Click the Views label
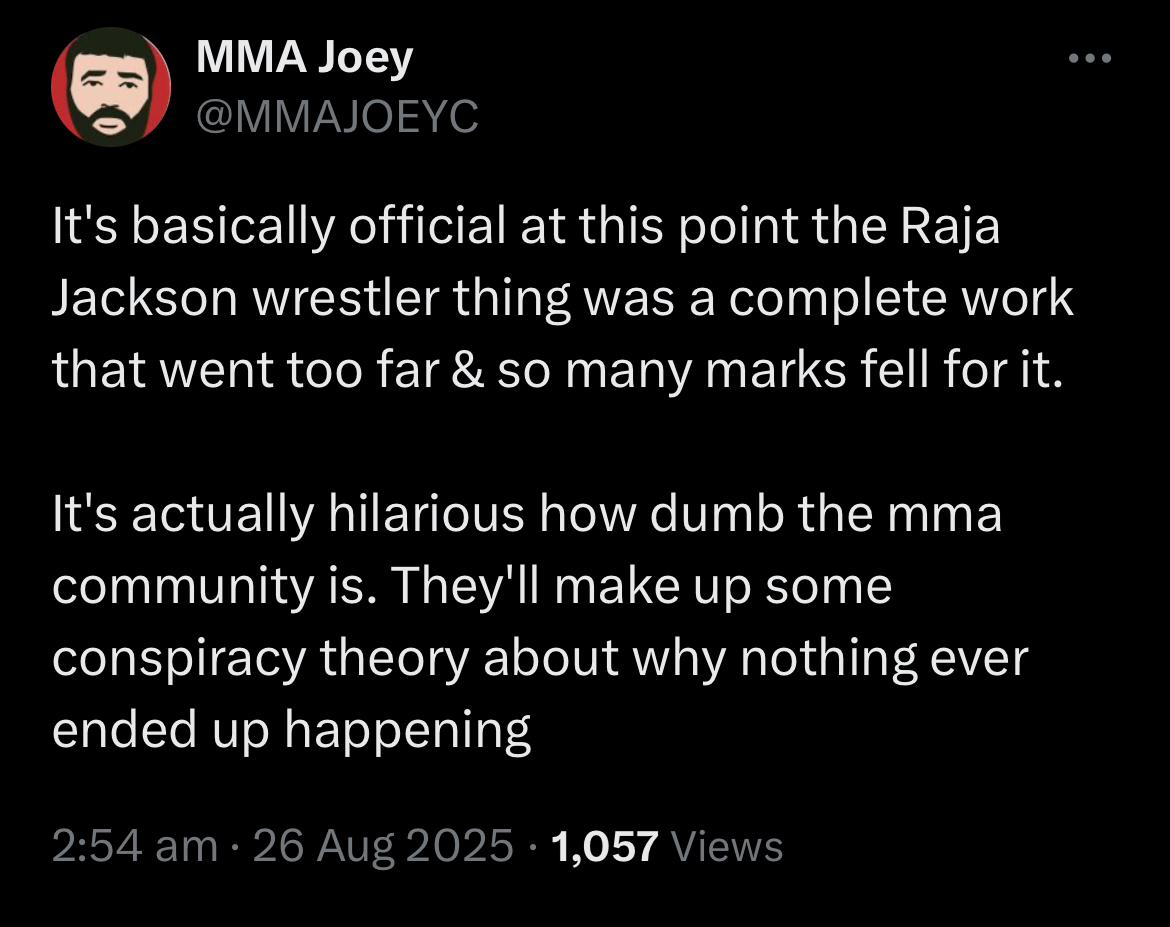 tap(726, 846)
